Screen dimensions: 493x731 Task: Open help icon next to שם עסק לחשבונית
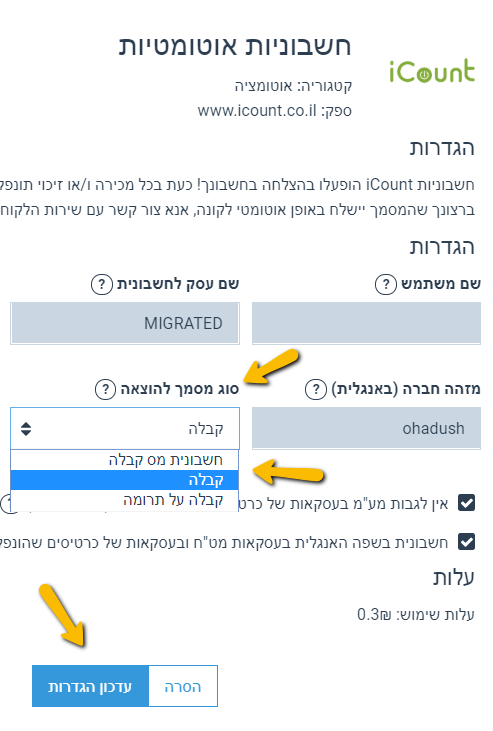[x=102, y=284]
